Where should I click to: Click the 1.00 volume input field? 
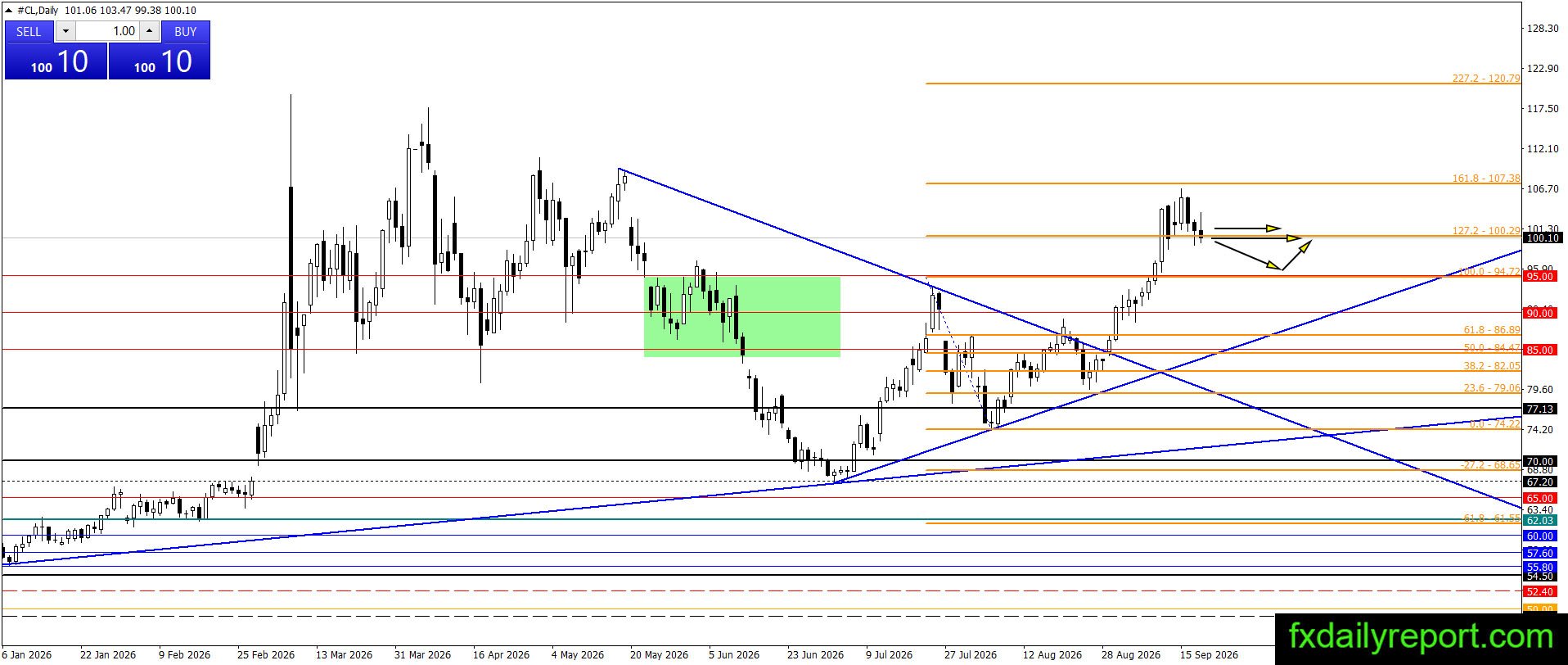coord(107,31)
